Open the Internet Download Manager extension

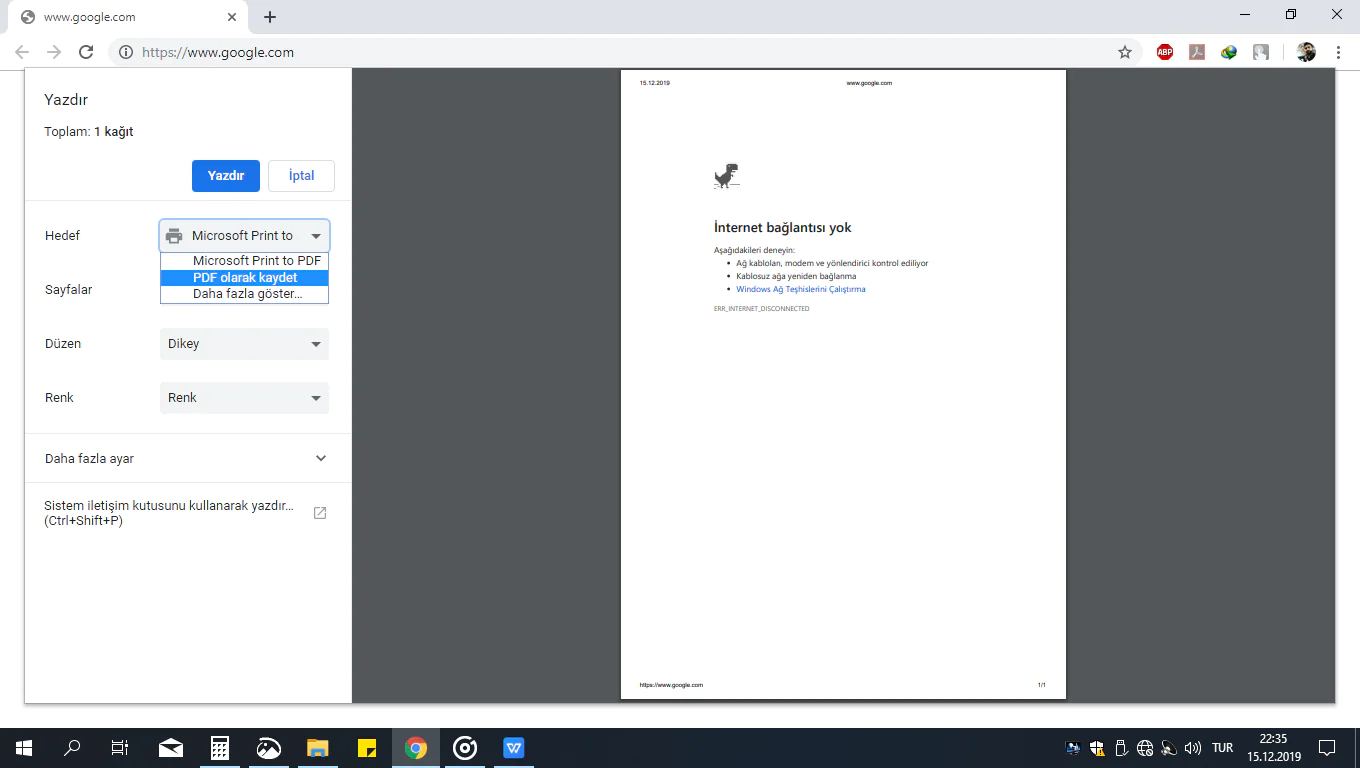click(1229, 52)
